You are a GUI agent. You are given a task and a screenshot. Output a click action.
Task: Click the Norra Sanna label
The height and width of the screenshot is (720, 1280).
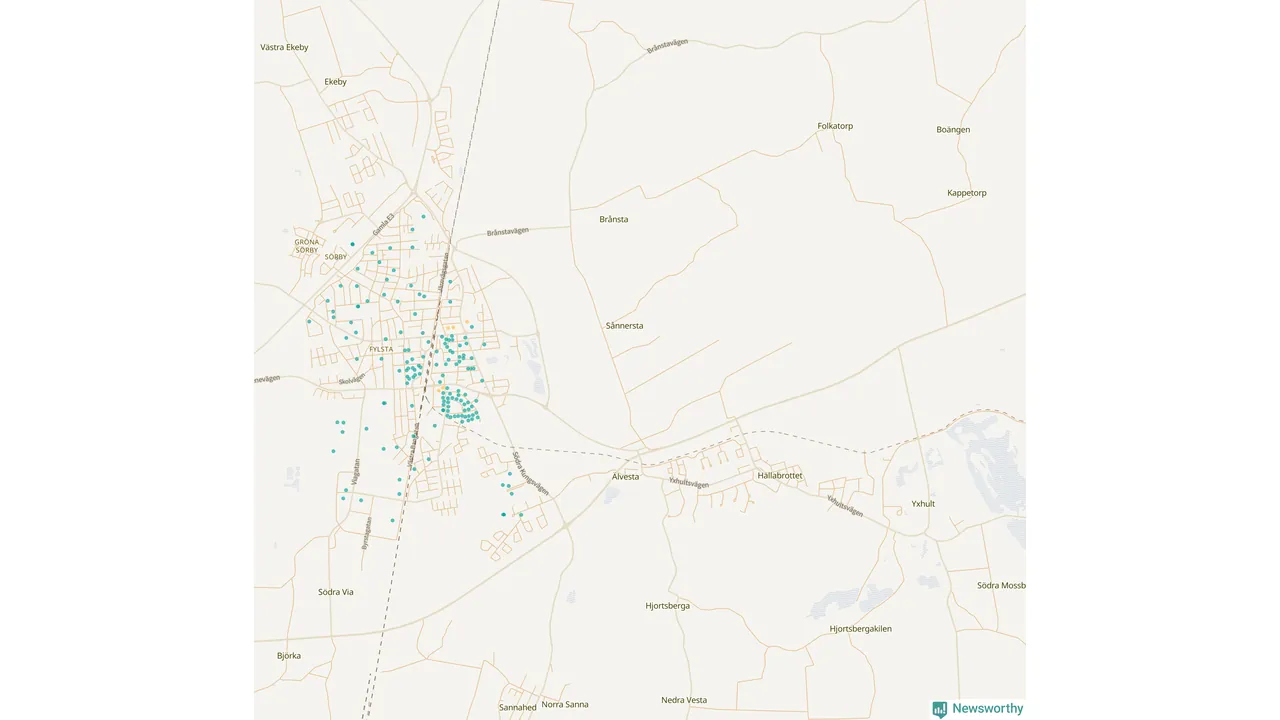point(565,704)
